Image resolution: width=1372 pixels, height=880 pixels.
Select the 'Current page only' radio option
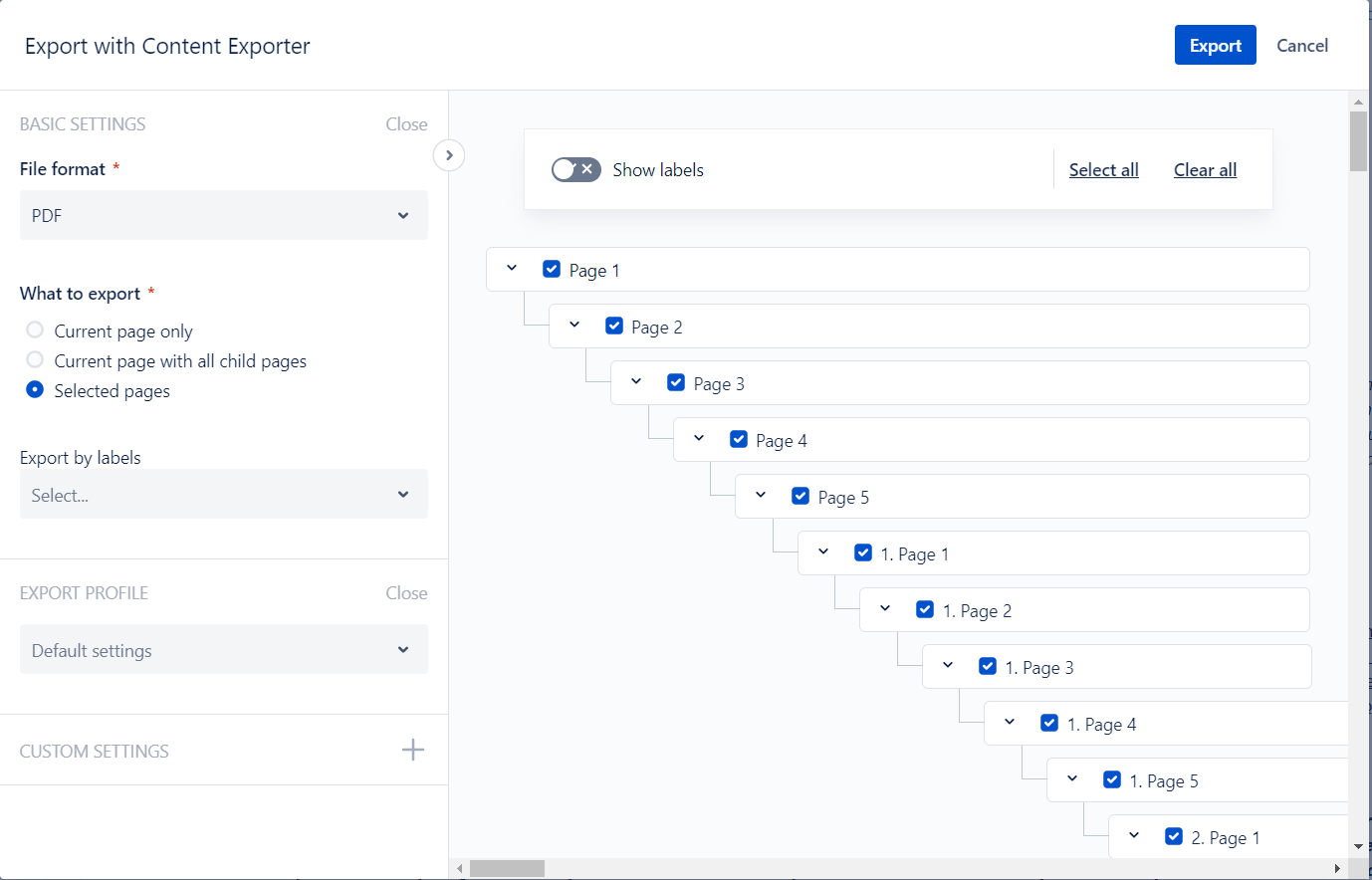[35, 330]
